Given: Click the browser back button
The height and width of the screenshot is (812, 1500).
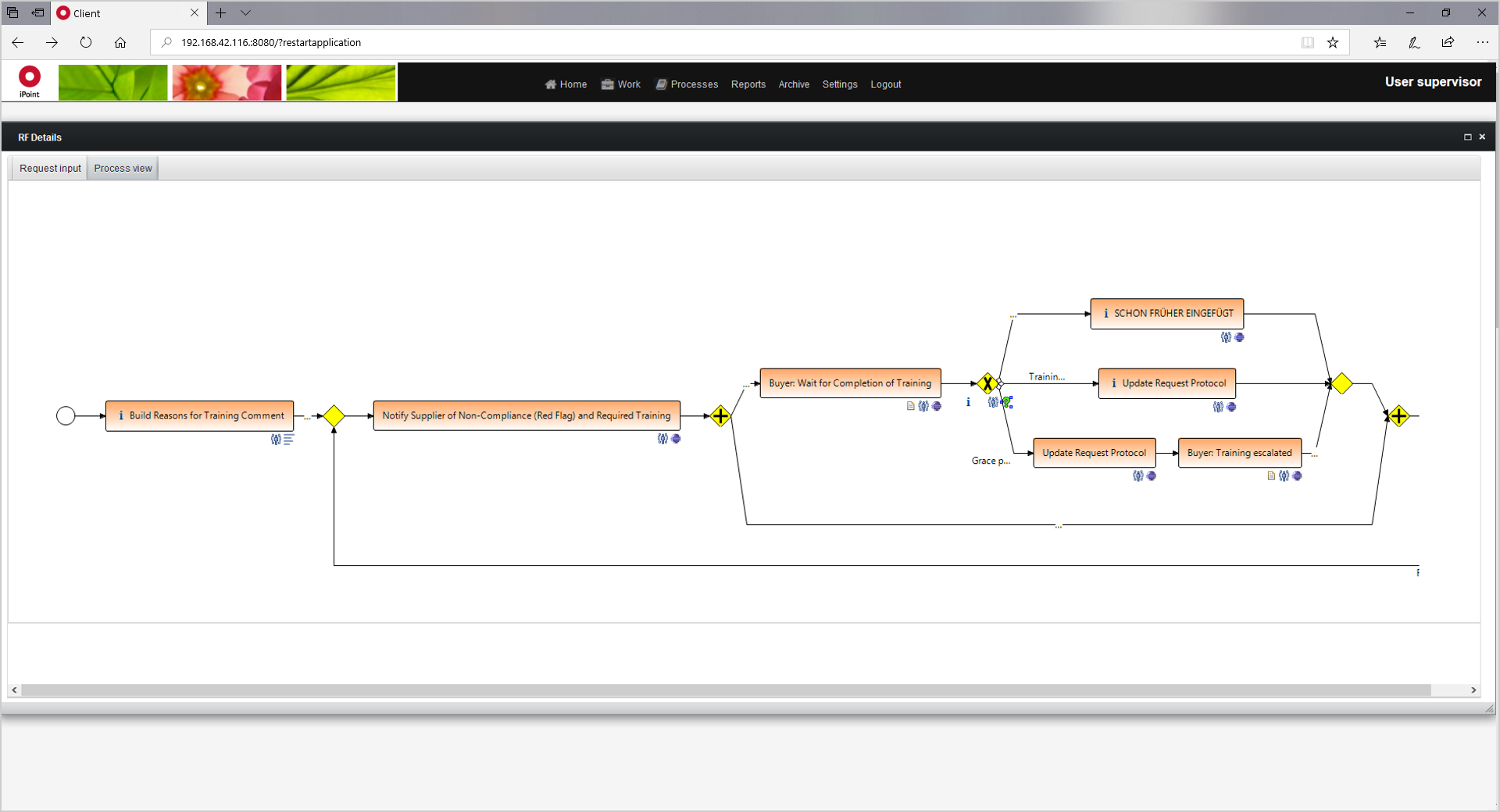Looking at the screenshot, I should pos(18,42).
